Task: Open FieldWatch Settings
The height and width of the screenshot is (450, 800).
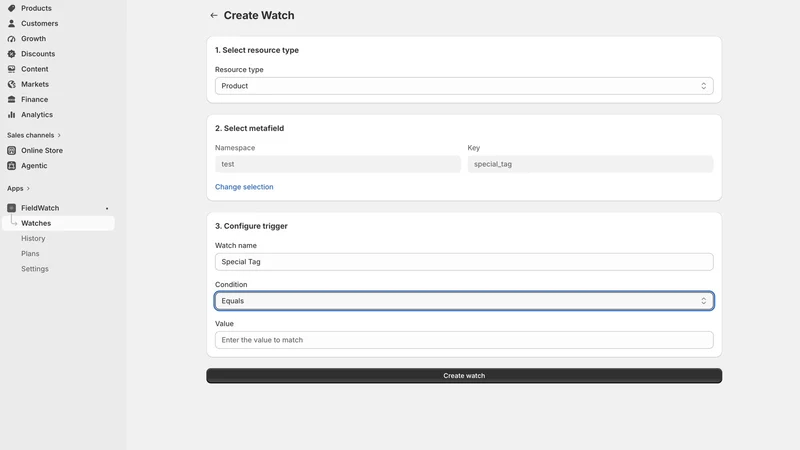Action: coord(35,269)
